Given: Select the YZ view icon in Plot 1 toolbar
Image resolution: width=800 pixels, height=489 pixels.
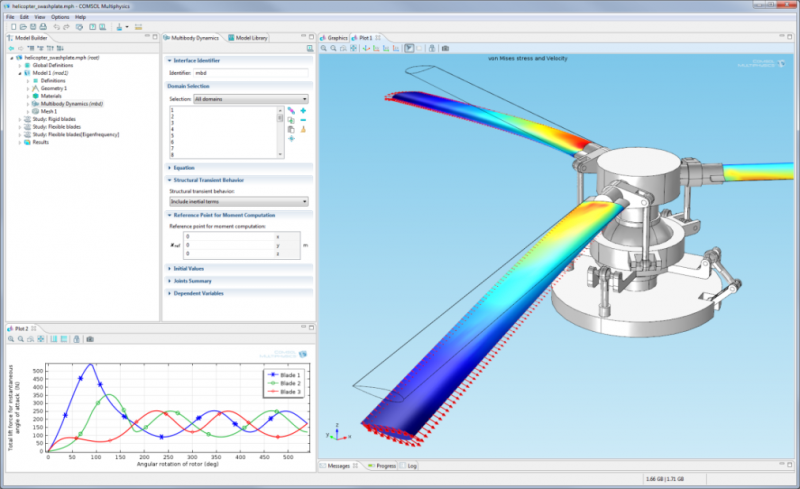Looking at the screenshot, I should (x=386, y=48).
